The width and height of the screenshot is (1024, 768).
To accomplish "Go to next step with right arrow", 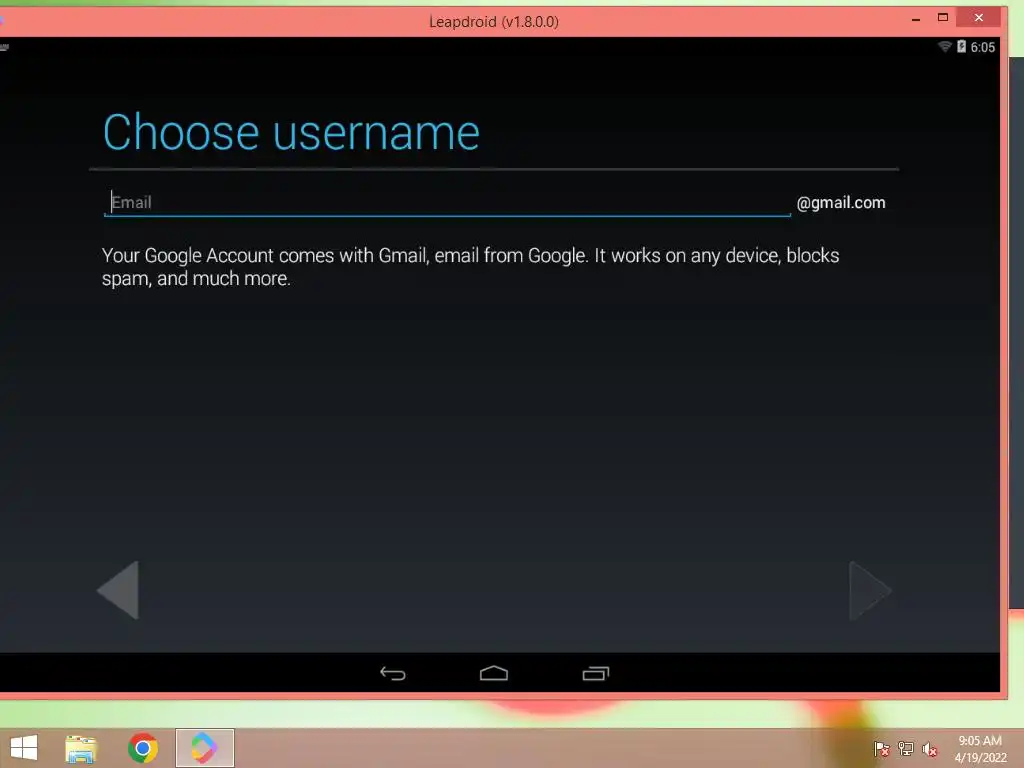I will 869,590.
